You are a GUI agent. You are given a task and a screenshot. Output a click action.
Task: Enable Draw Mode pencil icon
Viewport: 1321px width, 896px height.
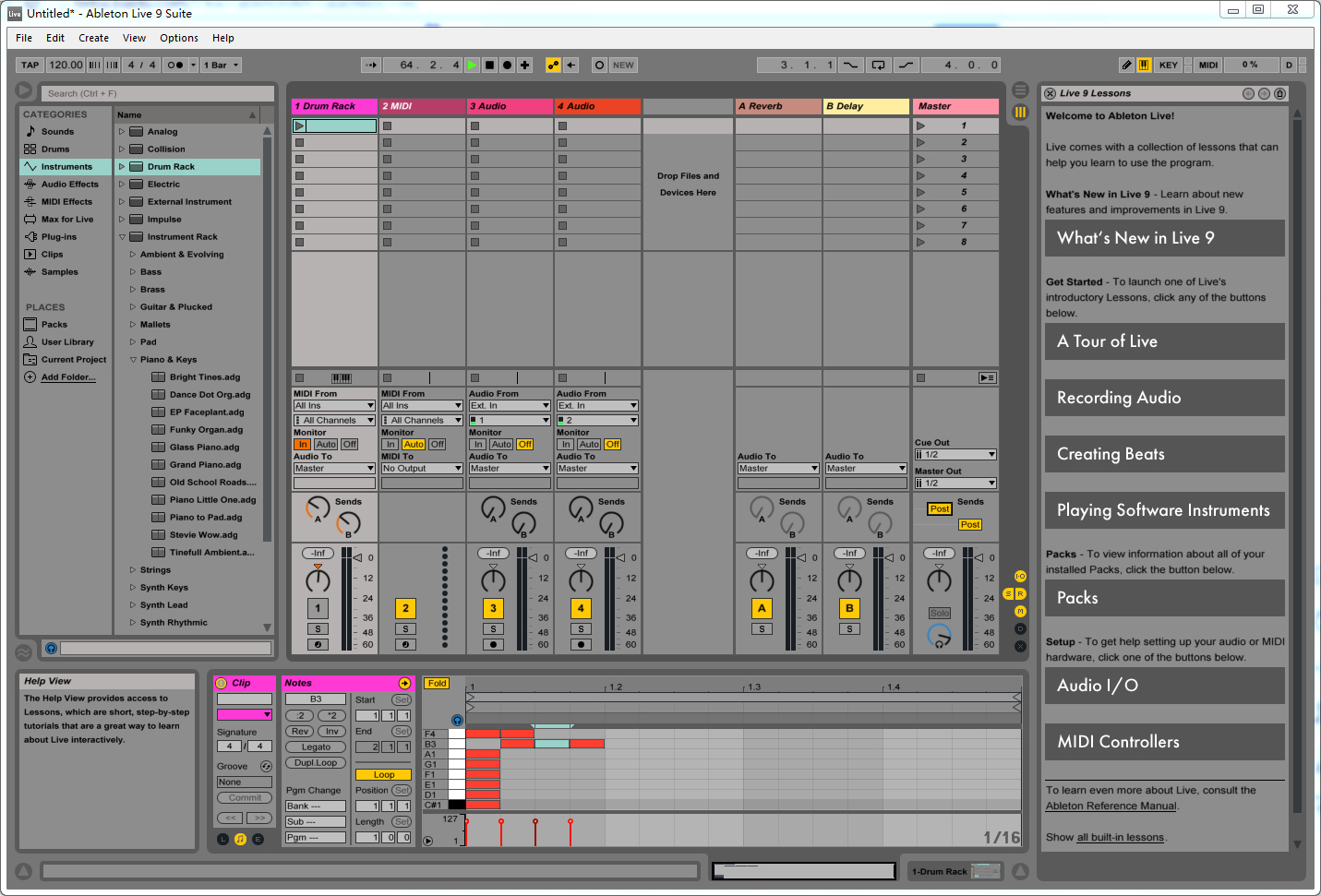point(1126,65)
